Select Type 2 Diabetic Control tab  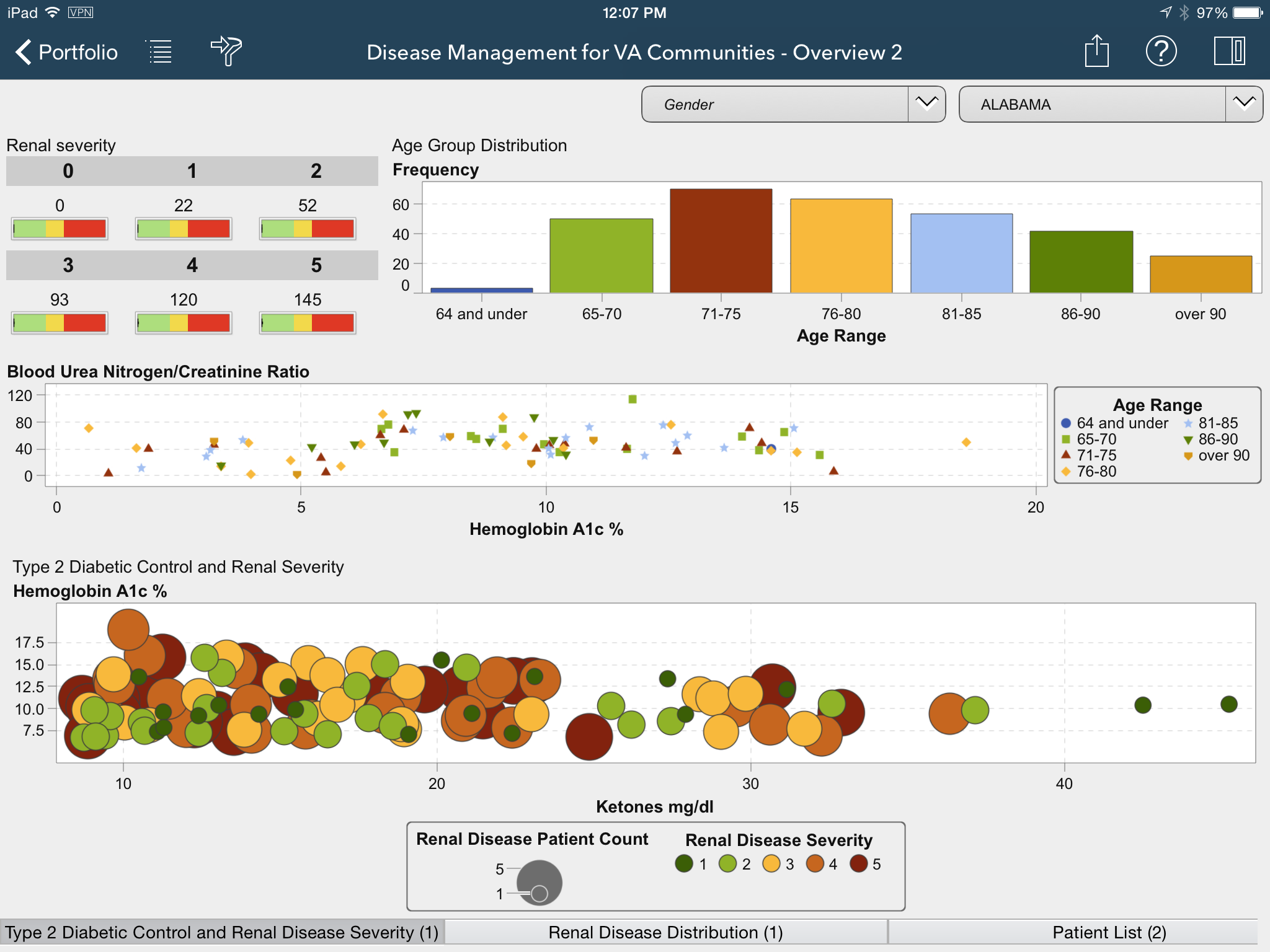[x=221, y=932]
